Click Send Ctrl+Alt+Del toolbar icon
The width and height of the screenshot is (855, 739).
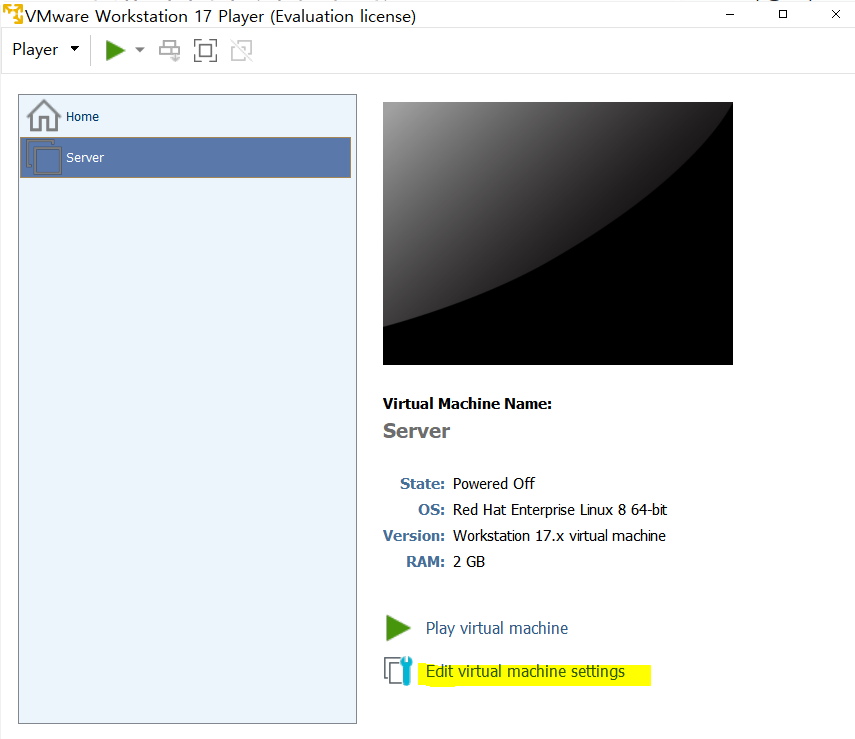coord(170,50)
